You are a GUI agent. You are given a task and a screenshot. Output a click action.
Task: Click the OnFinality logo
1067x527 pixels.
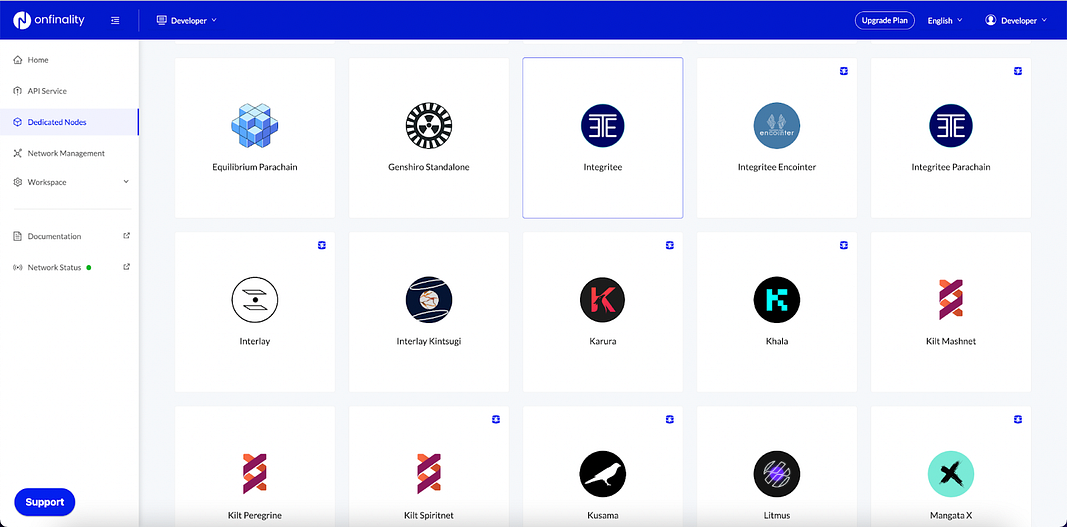pos(48,20)
